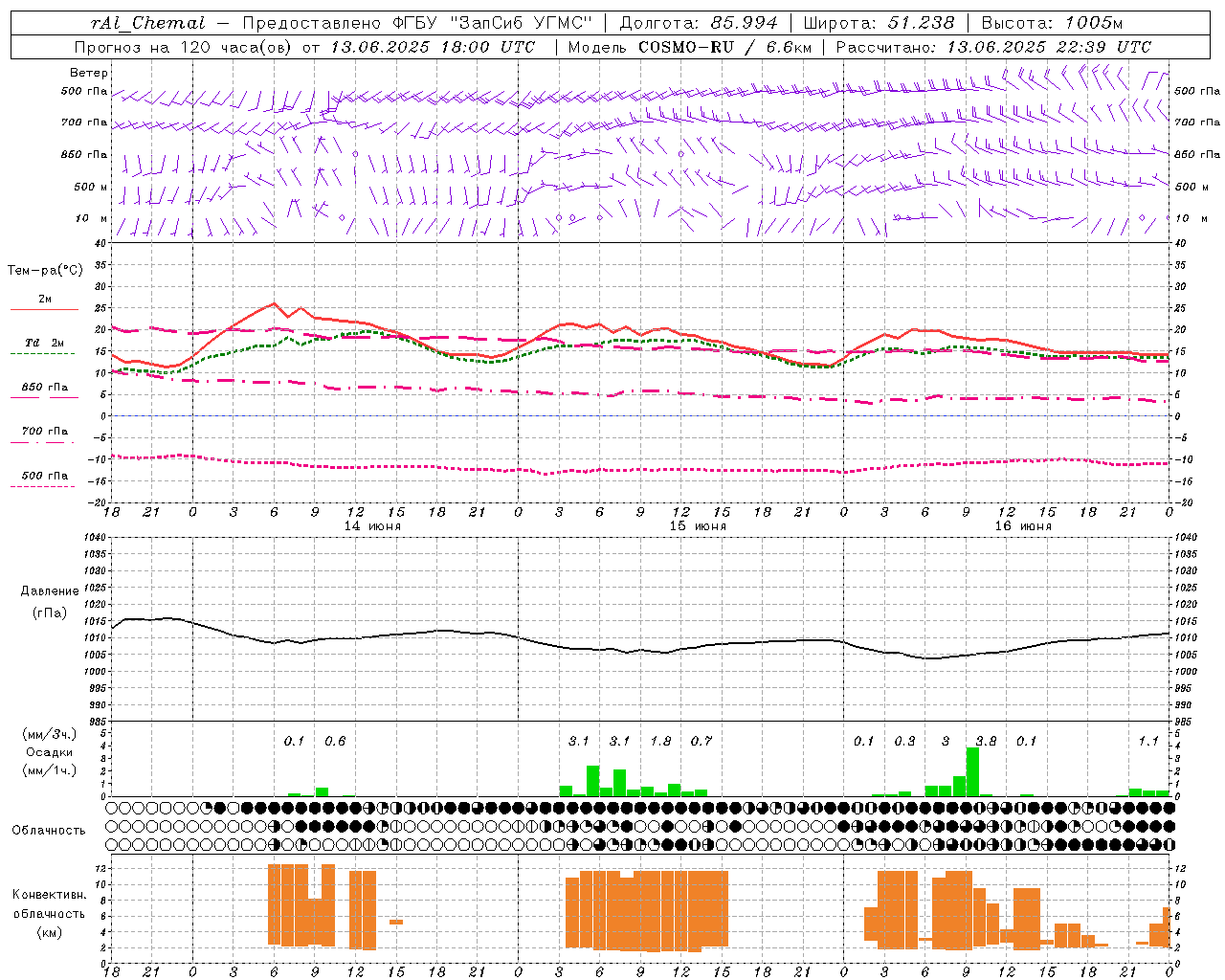Click the Конвективн. облачность (км) label
1225x980 pixels.
[49, 914]
